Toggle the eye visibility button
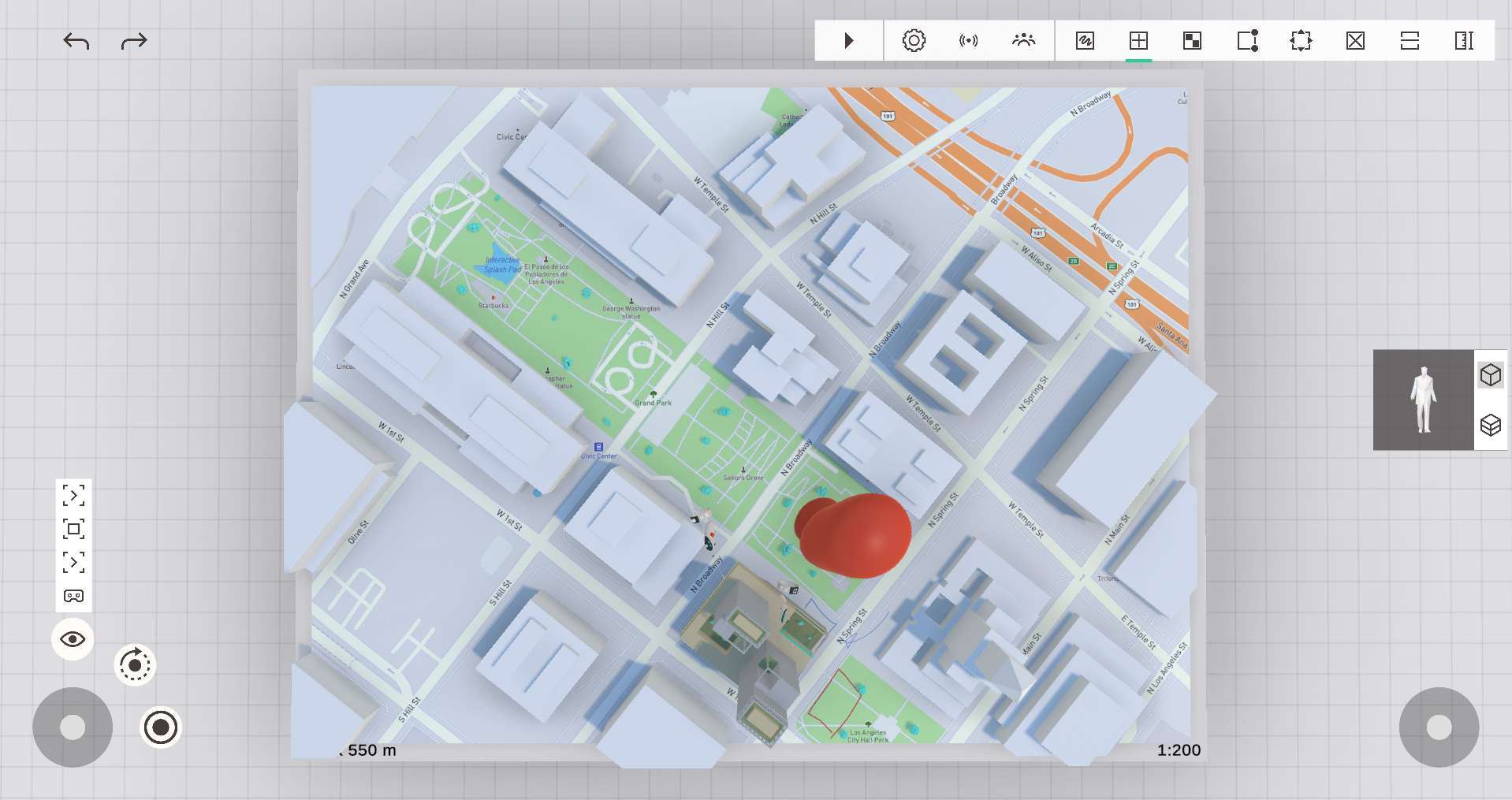The image size is (1512, 800). [x=73, y=639]
